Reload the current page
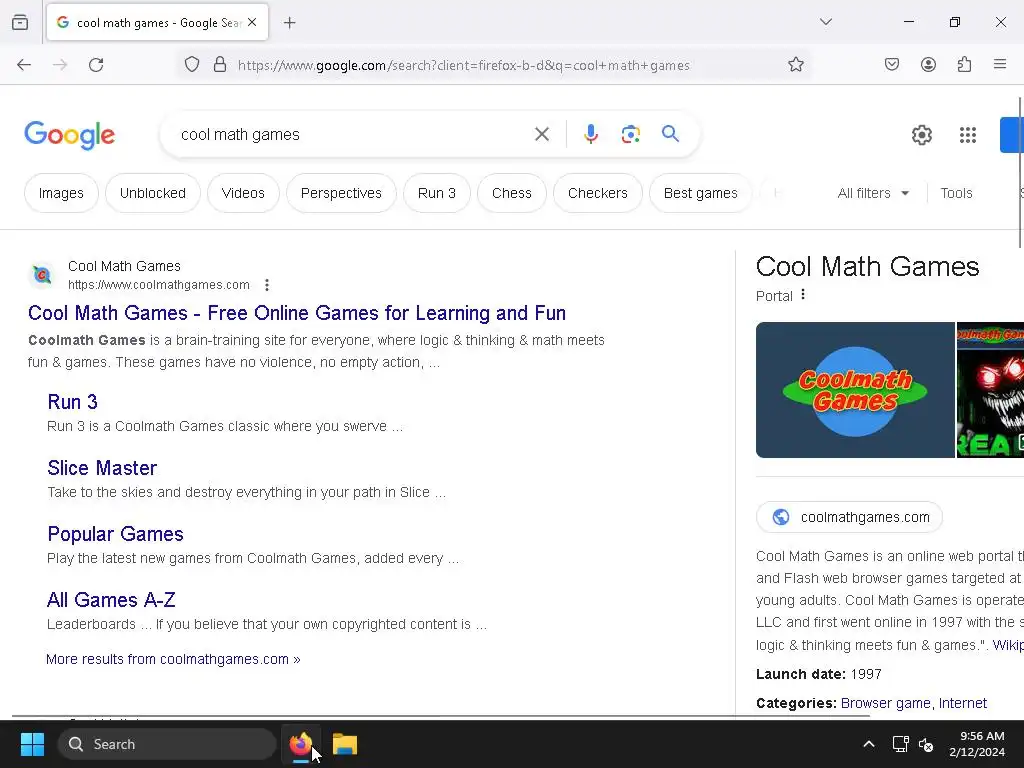The height and width of the screenshot is (768, 1024). pos(96,65)
